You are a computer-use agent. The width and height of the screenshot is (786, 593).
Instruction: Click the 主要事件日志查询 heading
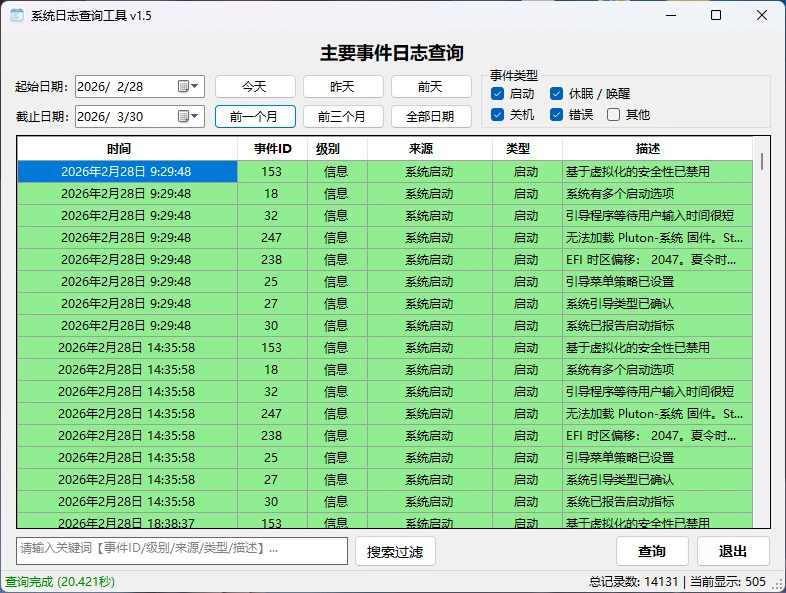pyautogui.click(x=391, y=53)
